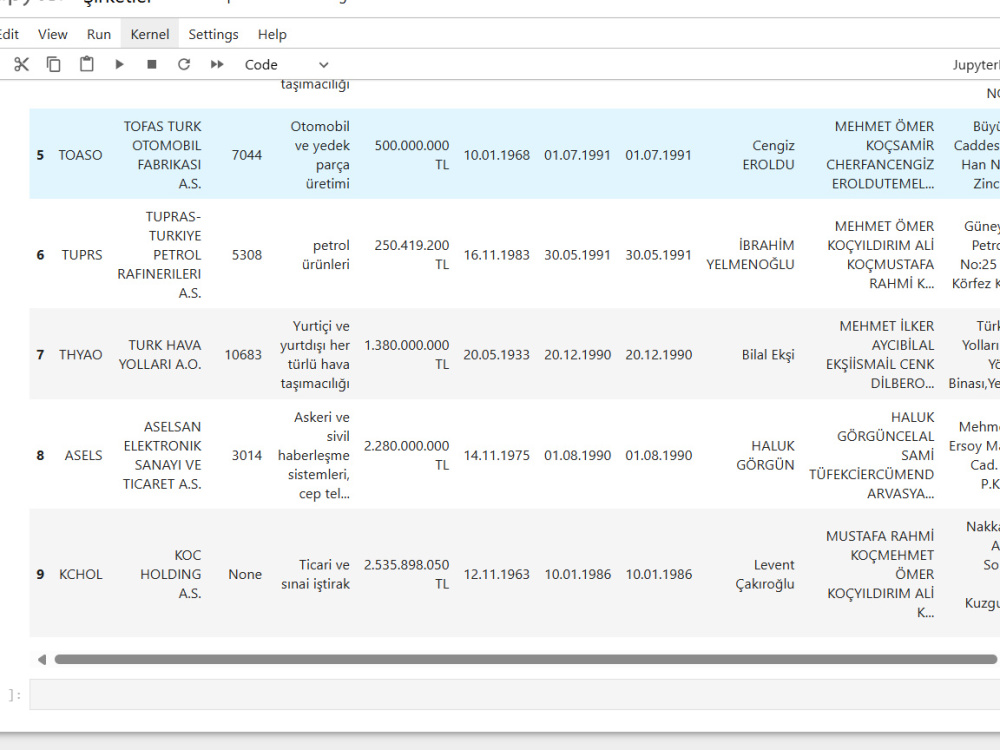Click the value 7044

click(246, 155)
